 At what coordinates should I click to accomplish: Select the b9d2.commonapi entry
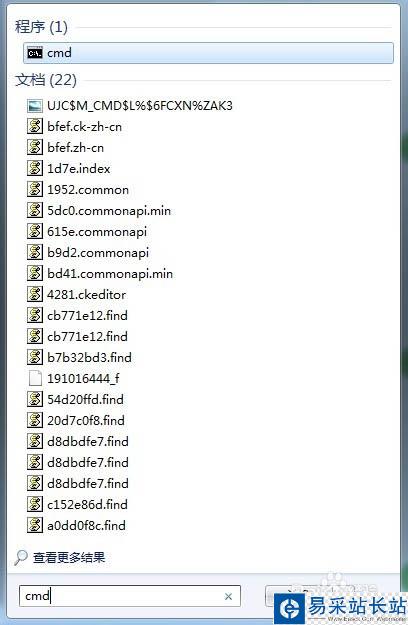[98, 252]
